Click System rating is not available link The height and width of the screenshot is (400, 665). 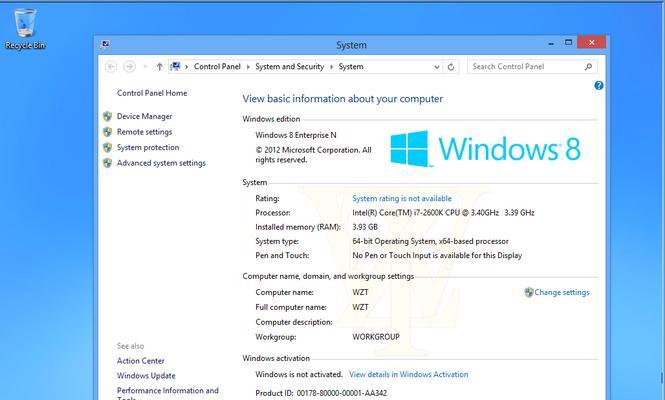[x=402, y=198]
